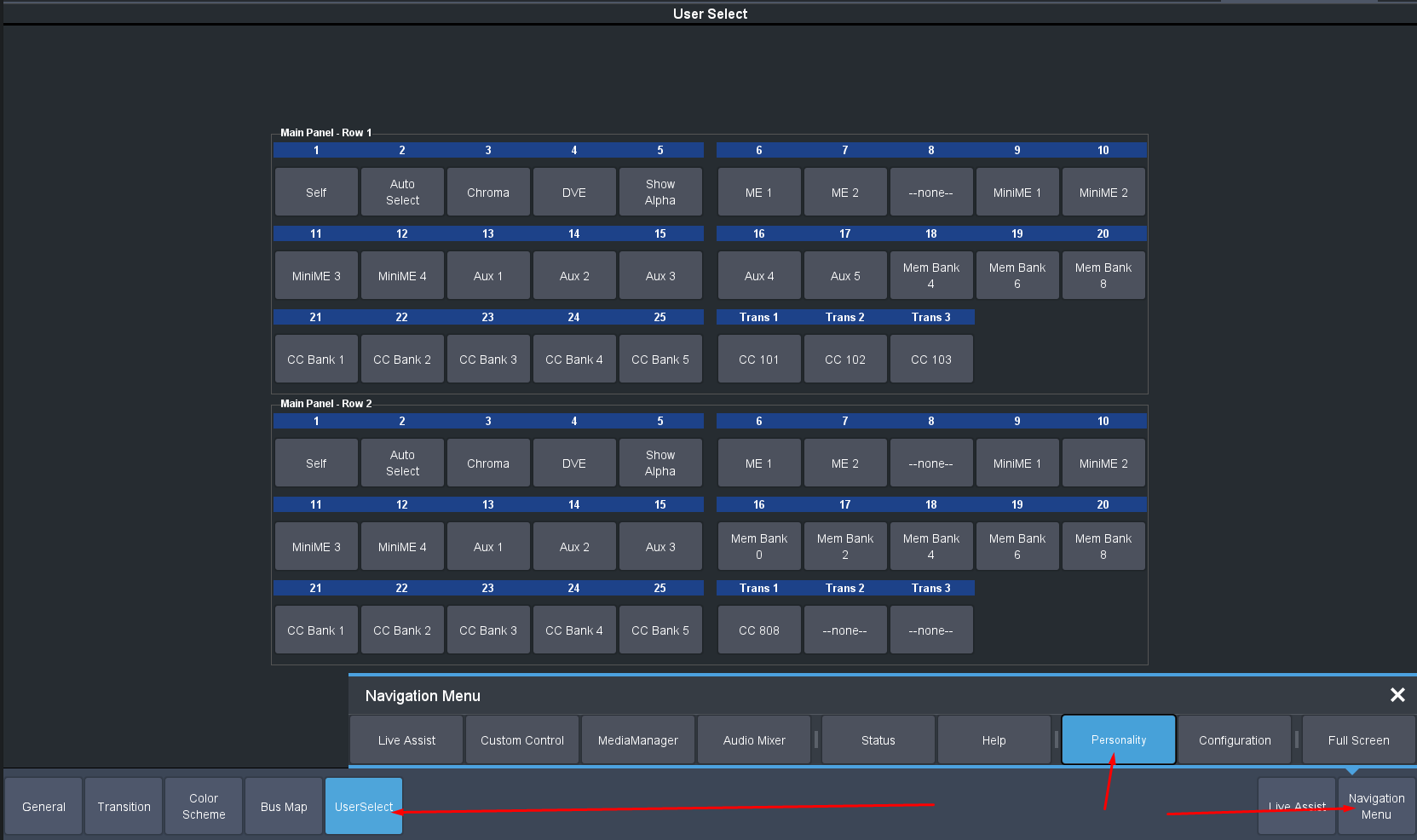Switch to the General tab
Image resolution: width=1417 pixels, height=840 pixels.
coord(43,807)
